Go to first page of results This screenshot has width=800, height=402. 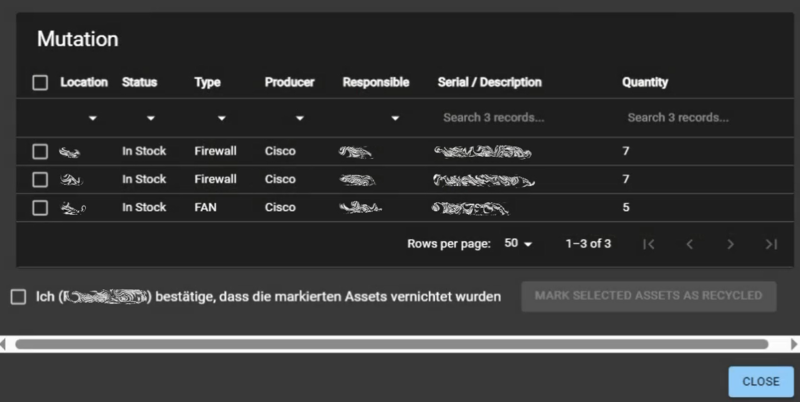point(649,244)
